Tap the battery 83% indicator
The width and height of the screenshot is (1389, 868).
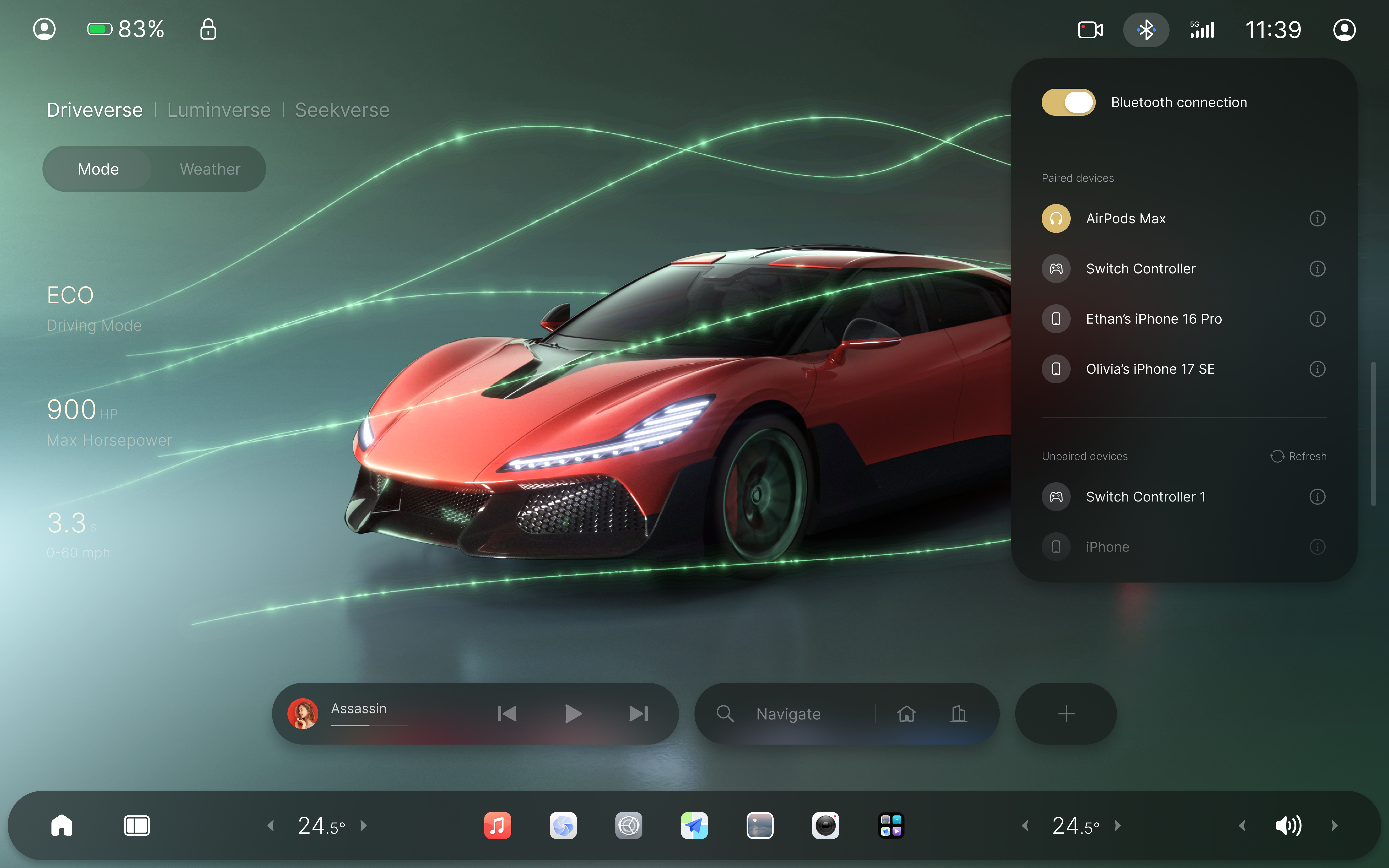[x=126, y=29]
